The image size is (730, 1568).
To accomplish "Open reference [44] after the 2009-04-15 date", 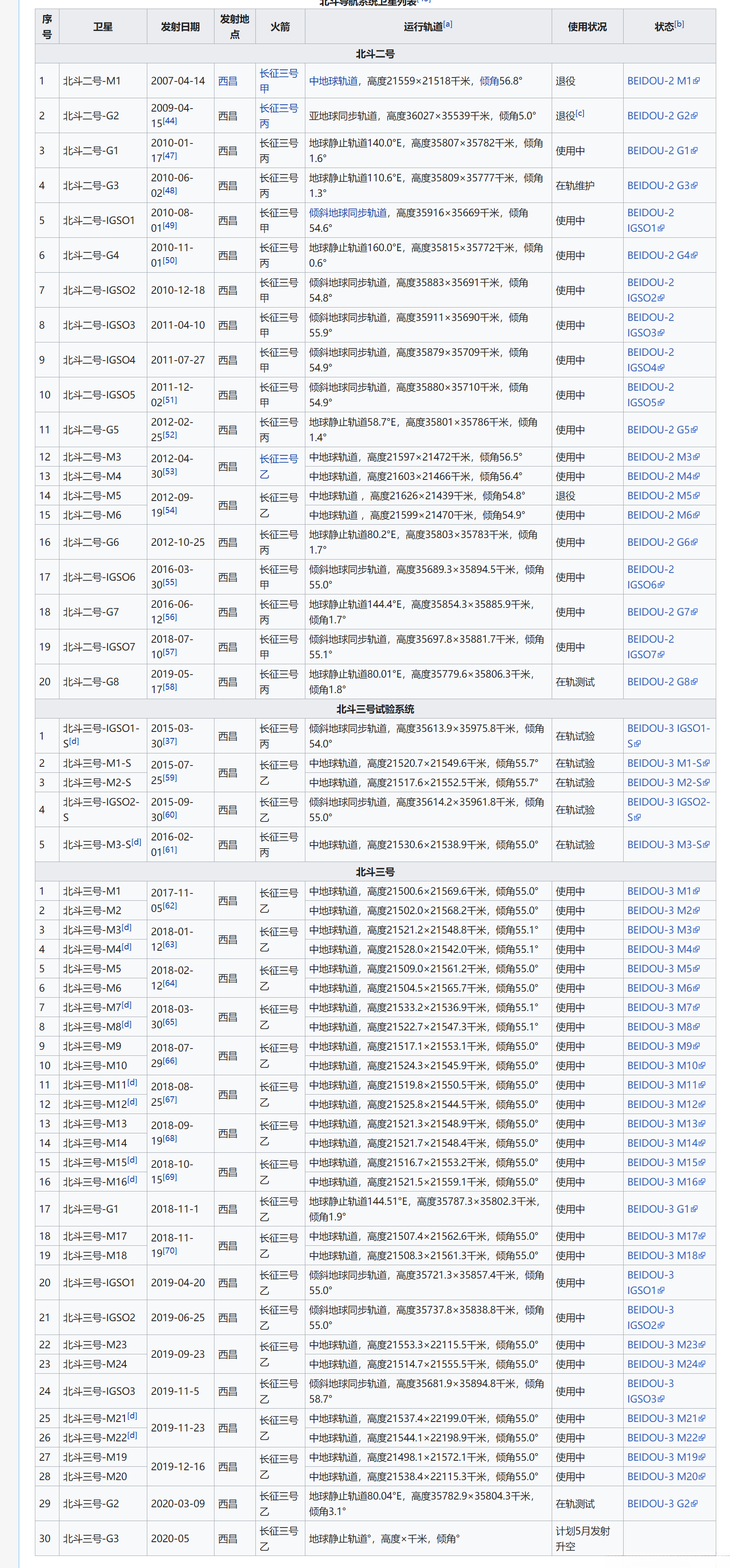I will 170,121.
